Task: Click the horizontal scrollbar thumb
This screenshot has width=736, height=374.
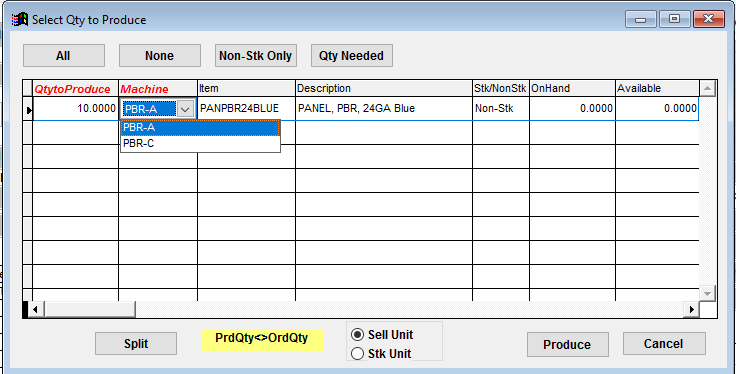Action: coord(90,309)
